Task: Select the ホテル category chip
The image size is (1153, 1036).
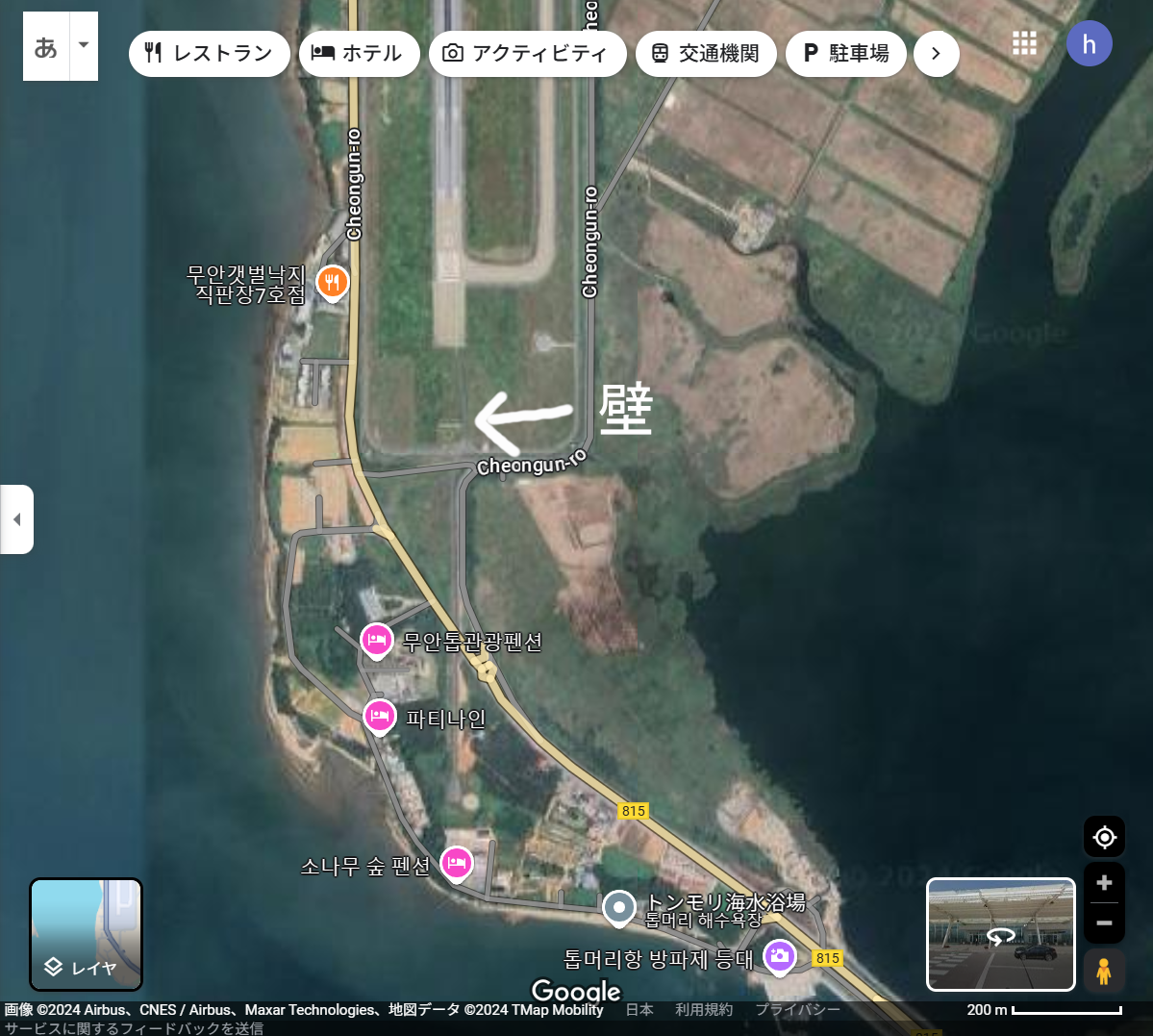Action: coord(359,54)
